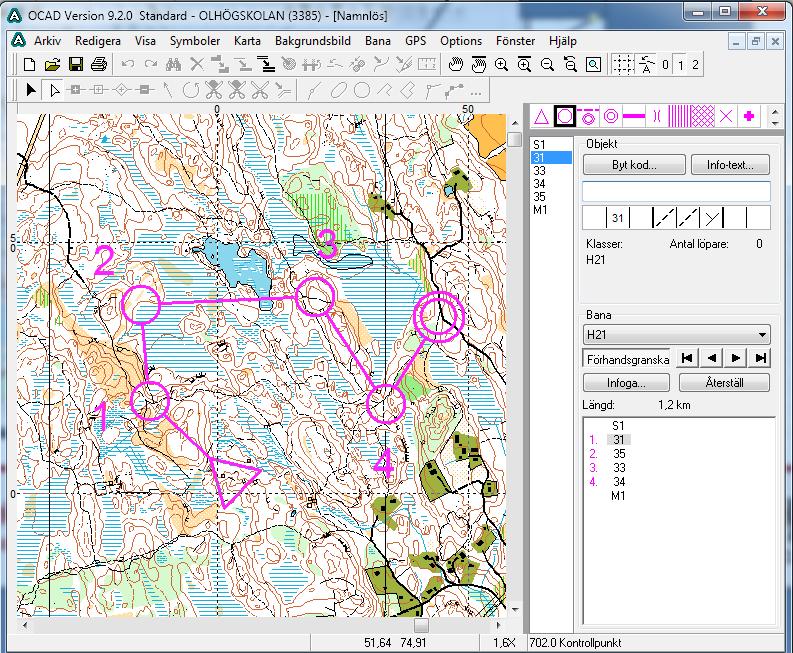
Task: Select M1 in the course sequence list
Action: click(618, 496)
